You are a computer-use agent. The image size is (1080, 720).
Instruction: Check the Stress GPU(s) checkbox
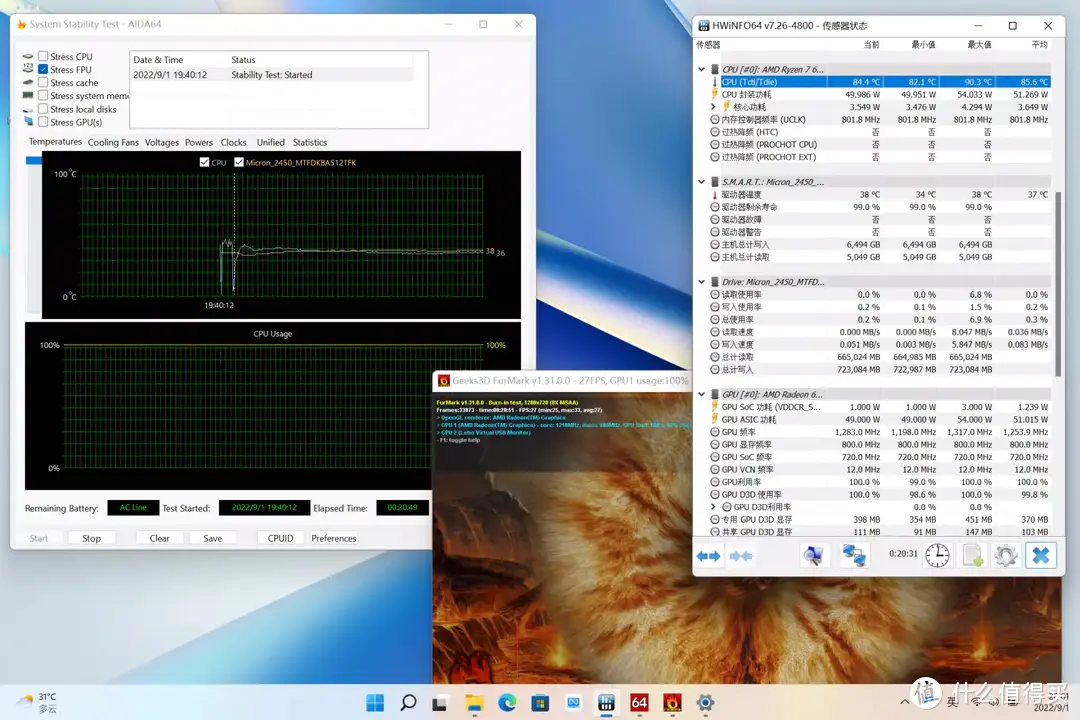tap(43, 122)
